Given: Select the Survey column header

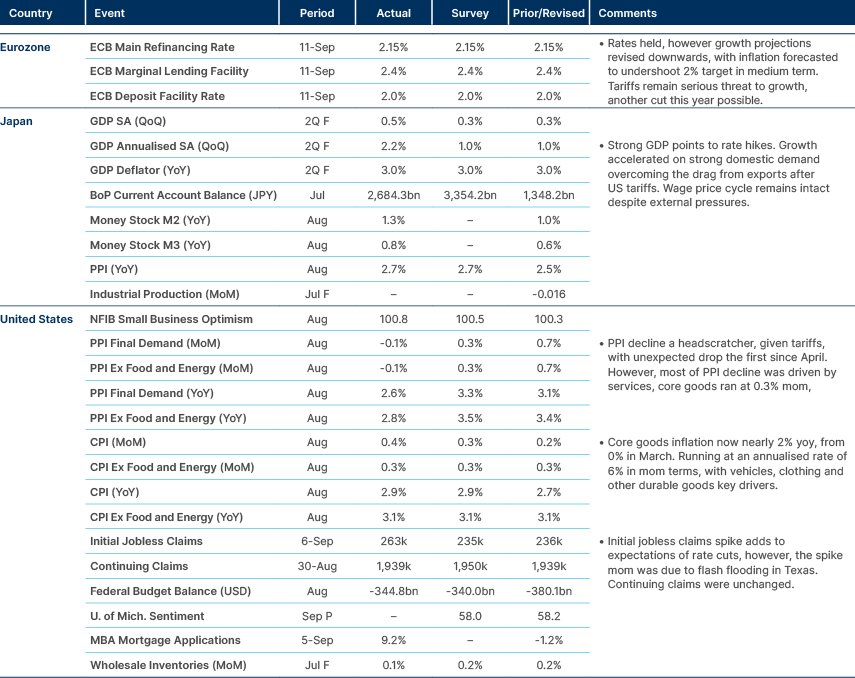Looking at the screenshot, I should coord(470,13).
